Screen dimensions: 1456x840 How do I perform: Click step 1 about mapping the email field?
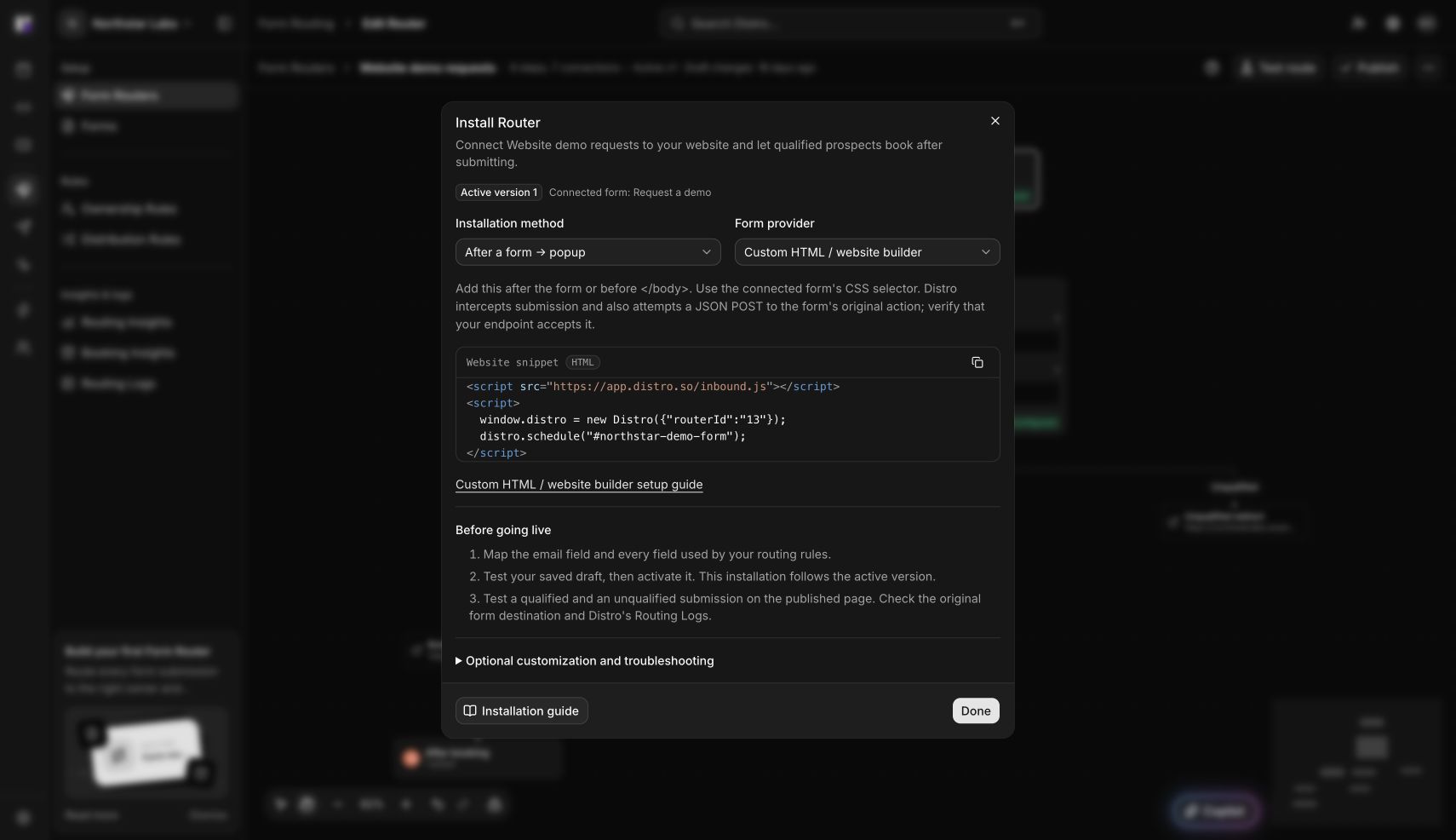point(650,555)
